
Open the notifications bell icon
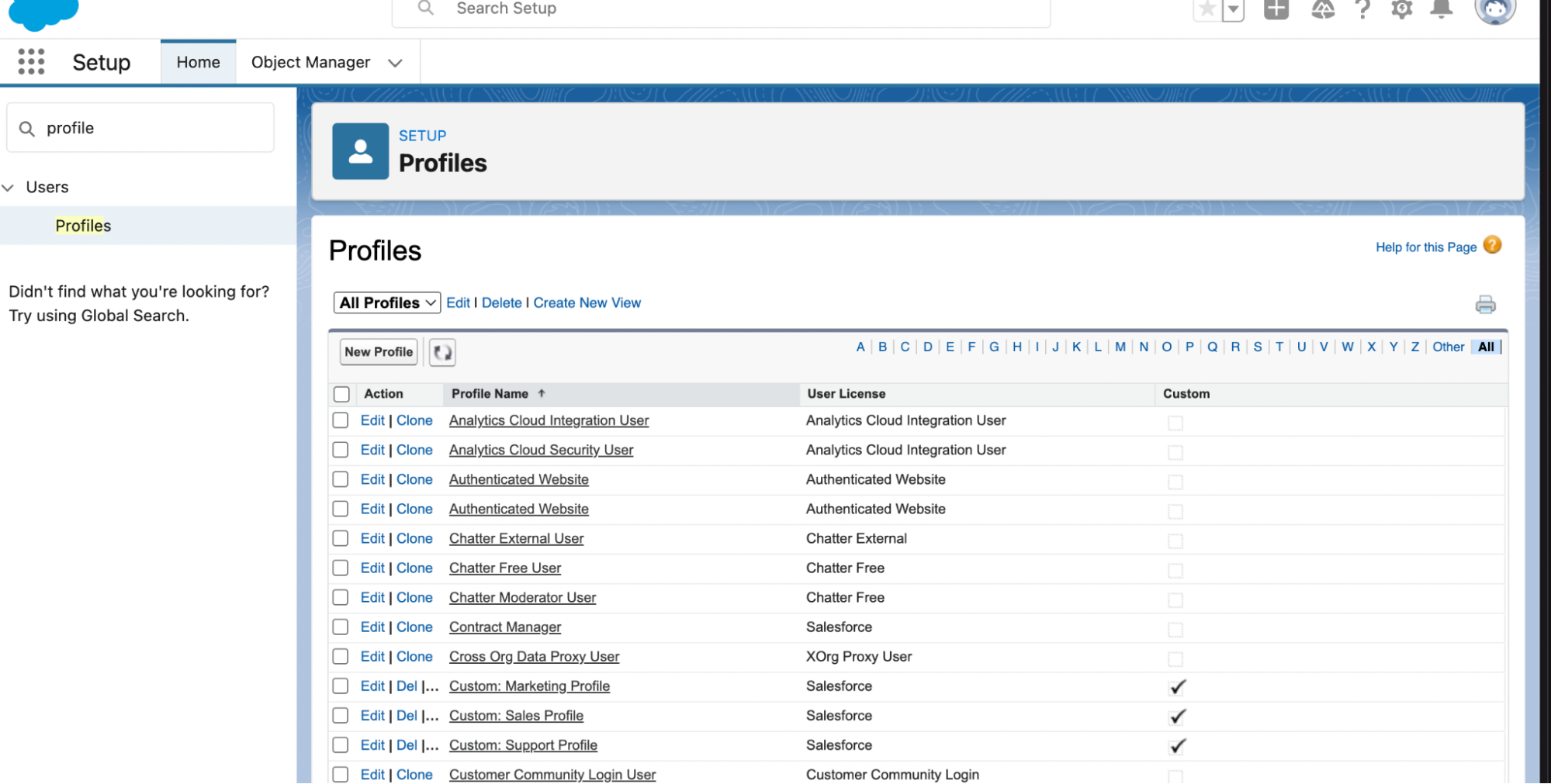[1441, 9]
